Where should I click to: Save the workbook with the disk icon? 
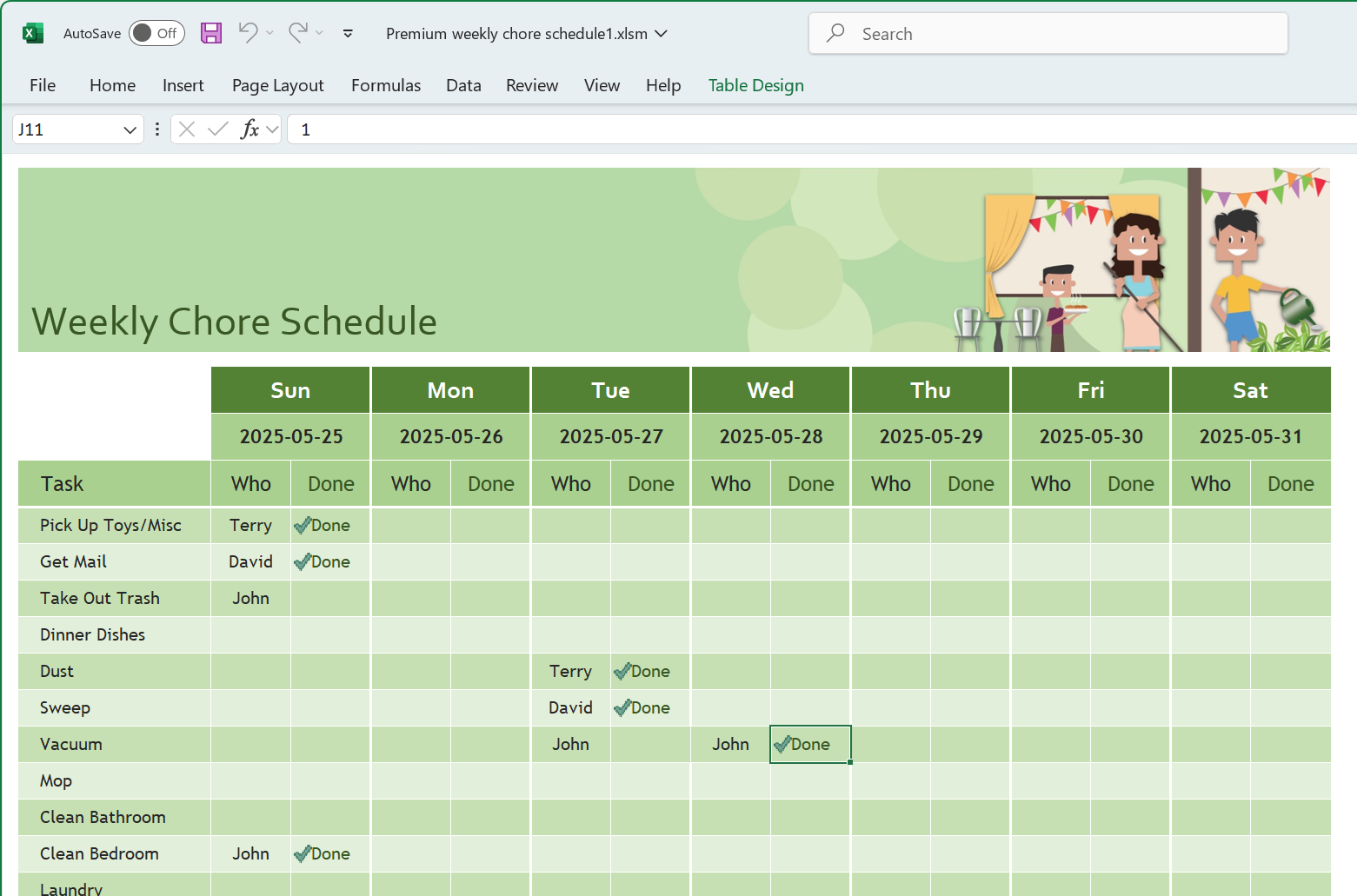pyautogui.click(x=211, y=33)
